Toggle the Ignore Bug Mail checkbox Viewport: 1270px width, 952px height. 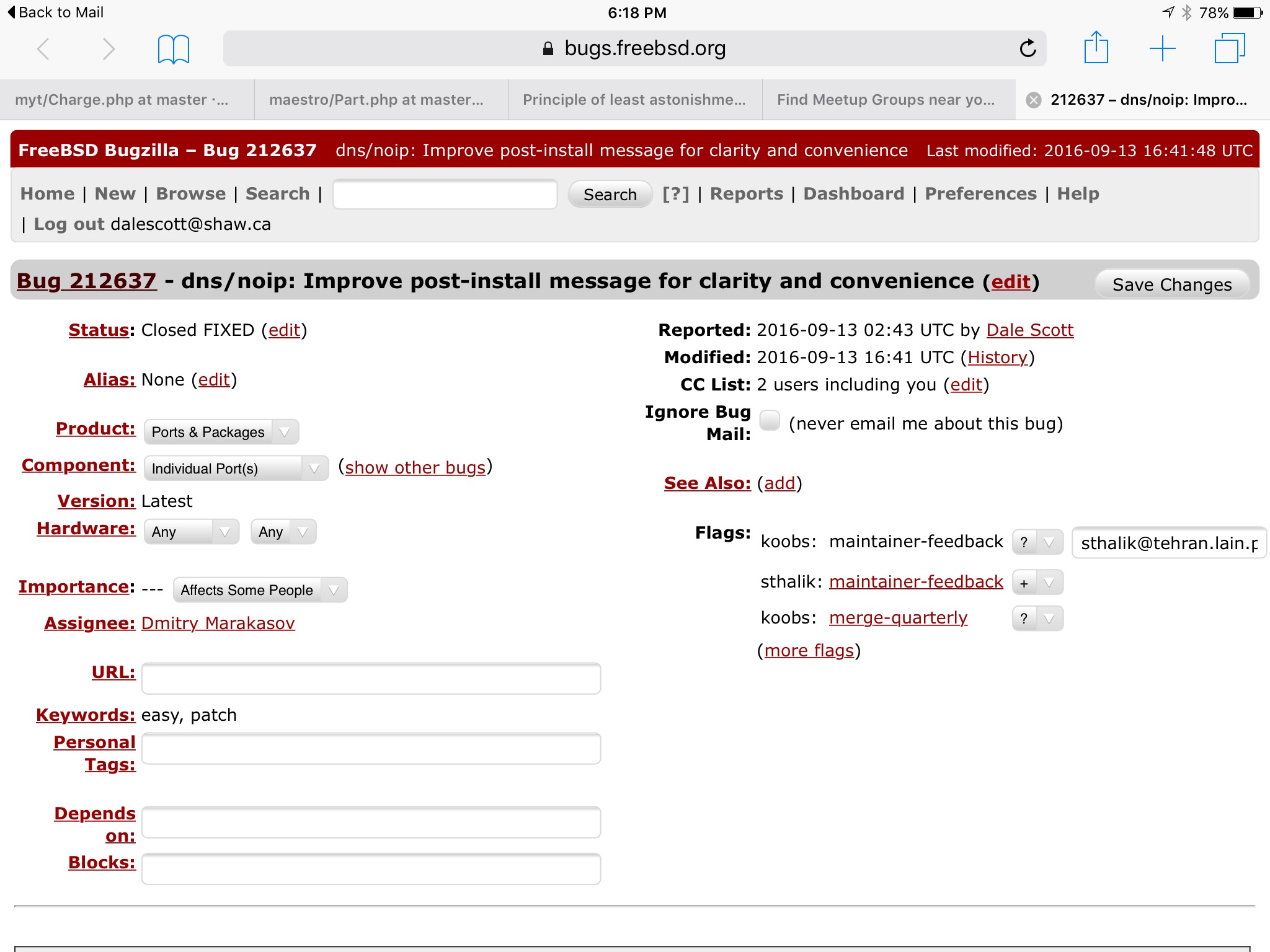pyautogui.click(x=770, y=420)
